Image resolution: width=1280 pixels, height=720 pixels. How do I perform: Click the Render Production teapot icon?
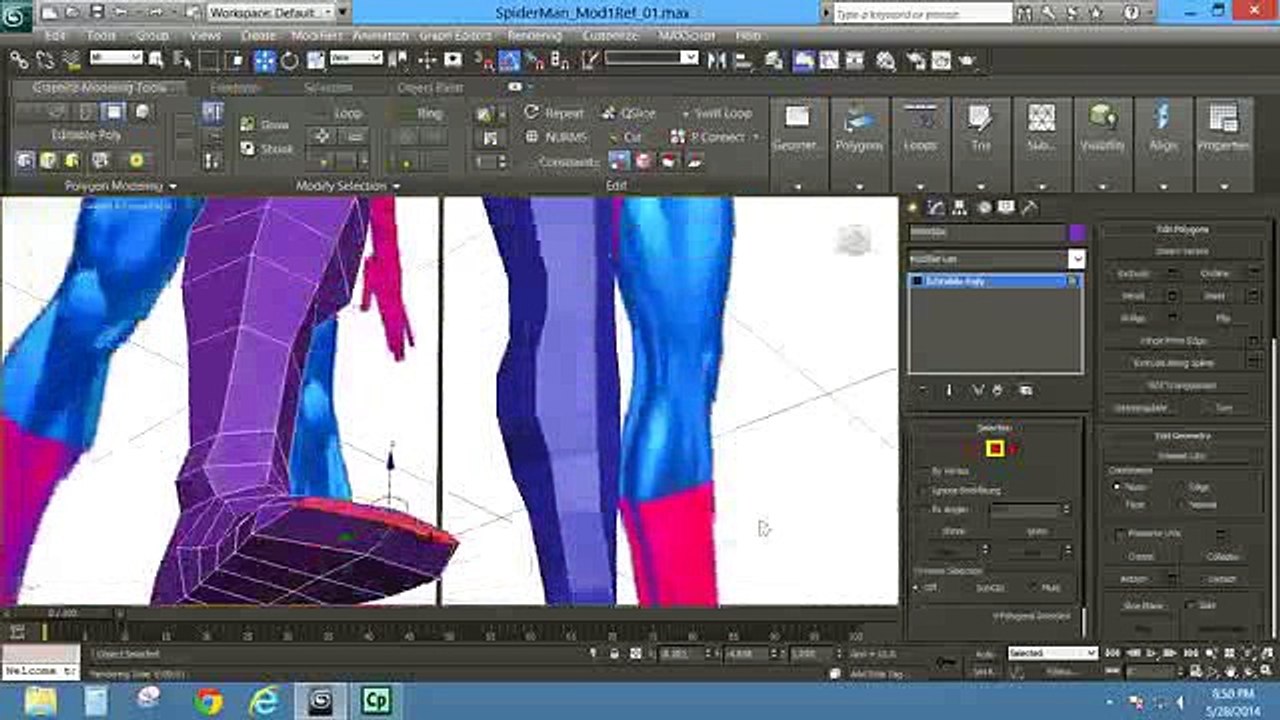click(967, 60)
